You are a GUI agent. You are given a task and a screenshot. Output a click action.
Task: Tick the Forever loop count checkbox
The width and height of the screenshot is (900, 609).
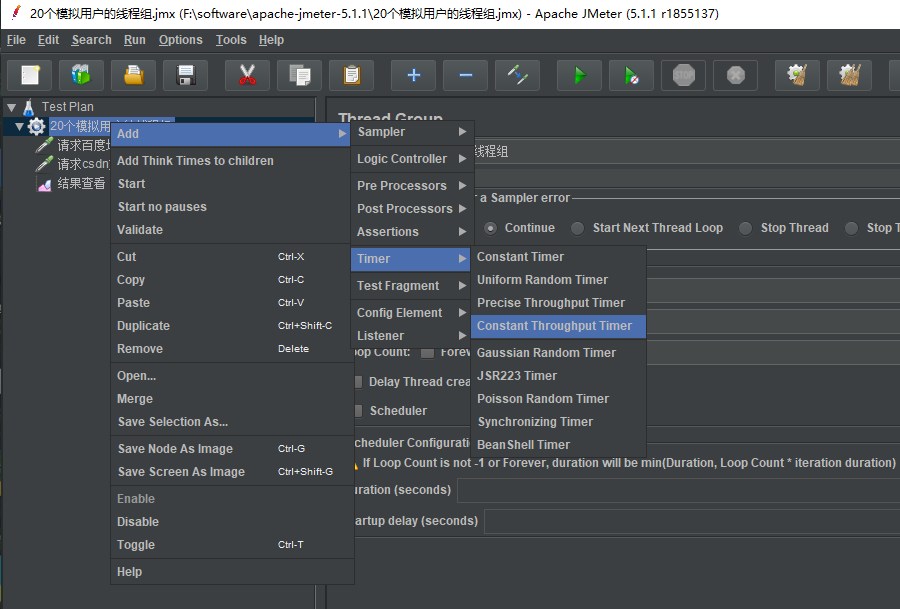tap(427, 353)
